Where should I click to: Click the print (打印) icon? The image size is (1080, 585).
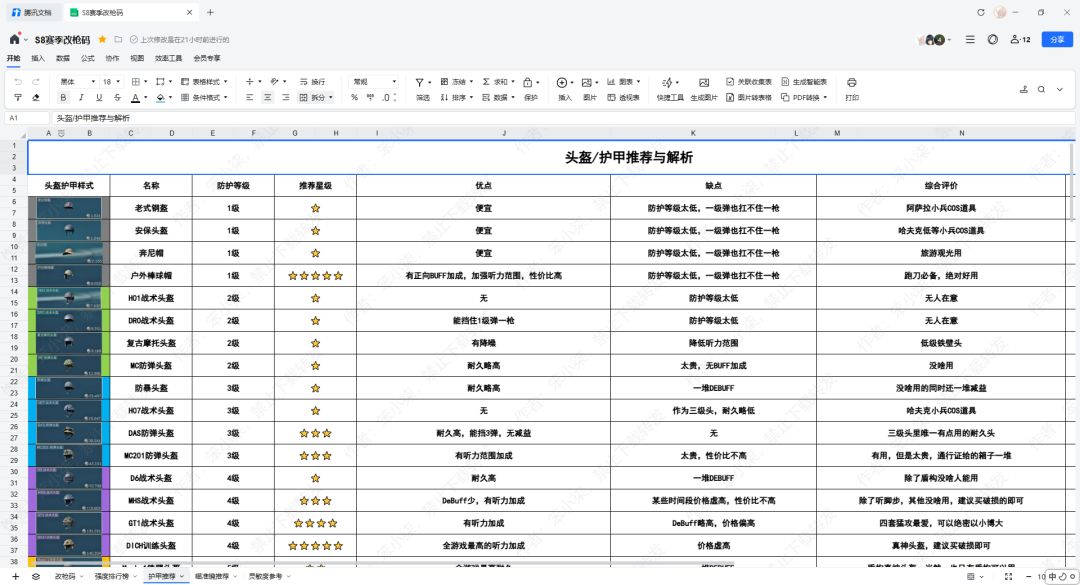pos(852,83)
